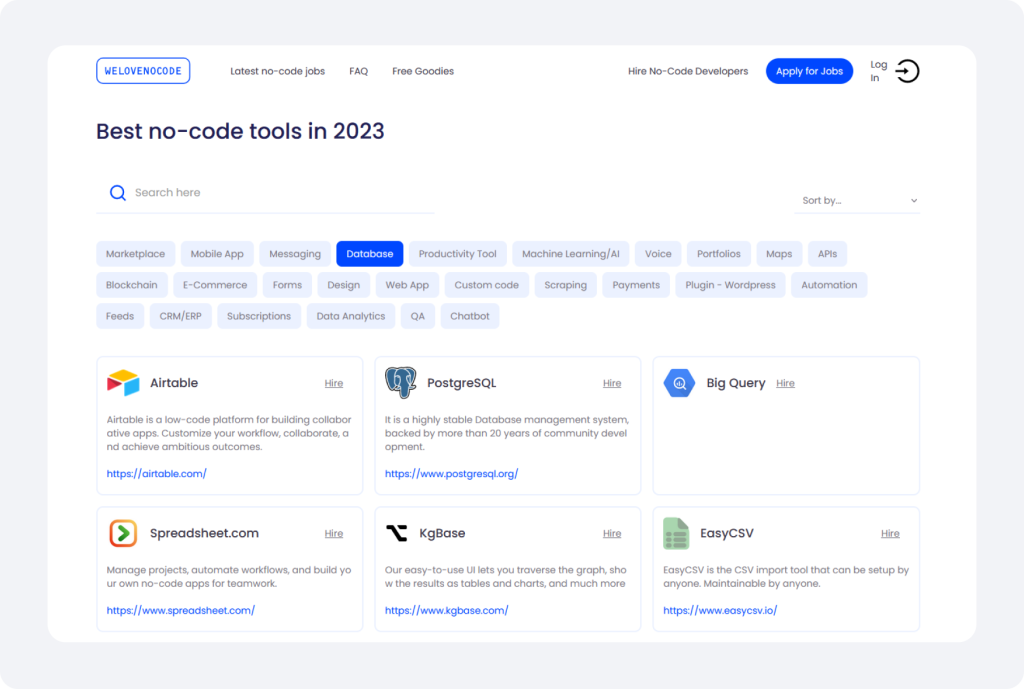Click Hire on the Airtable card
The height and width of the screenshot is (689, 1024).
pyautogui.click(x=334, y=383)
